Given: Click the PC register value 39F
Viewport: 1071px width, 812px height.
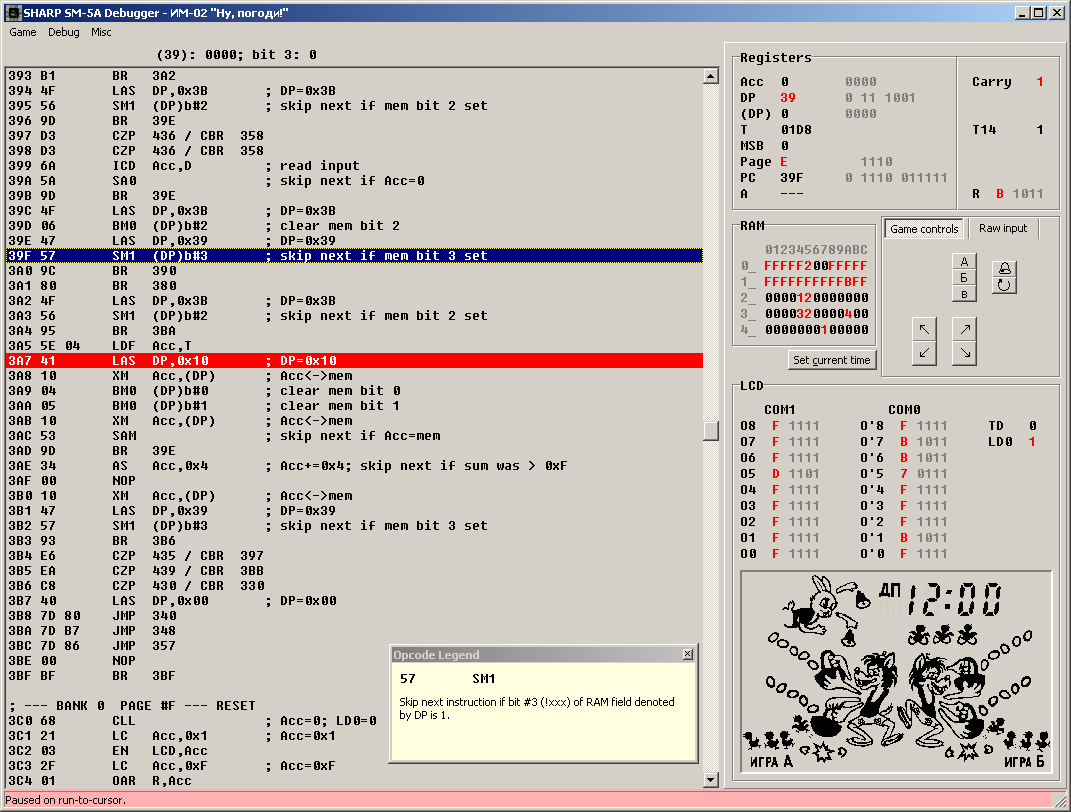Looking at the screenshot, I should (x=792, y=178).
